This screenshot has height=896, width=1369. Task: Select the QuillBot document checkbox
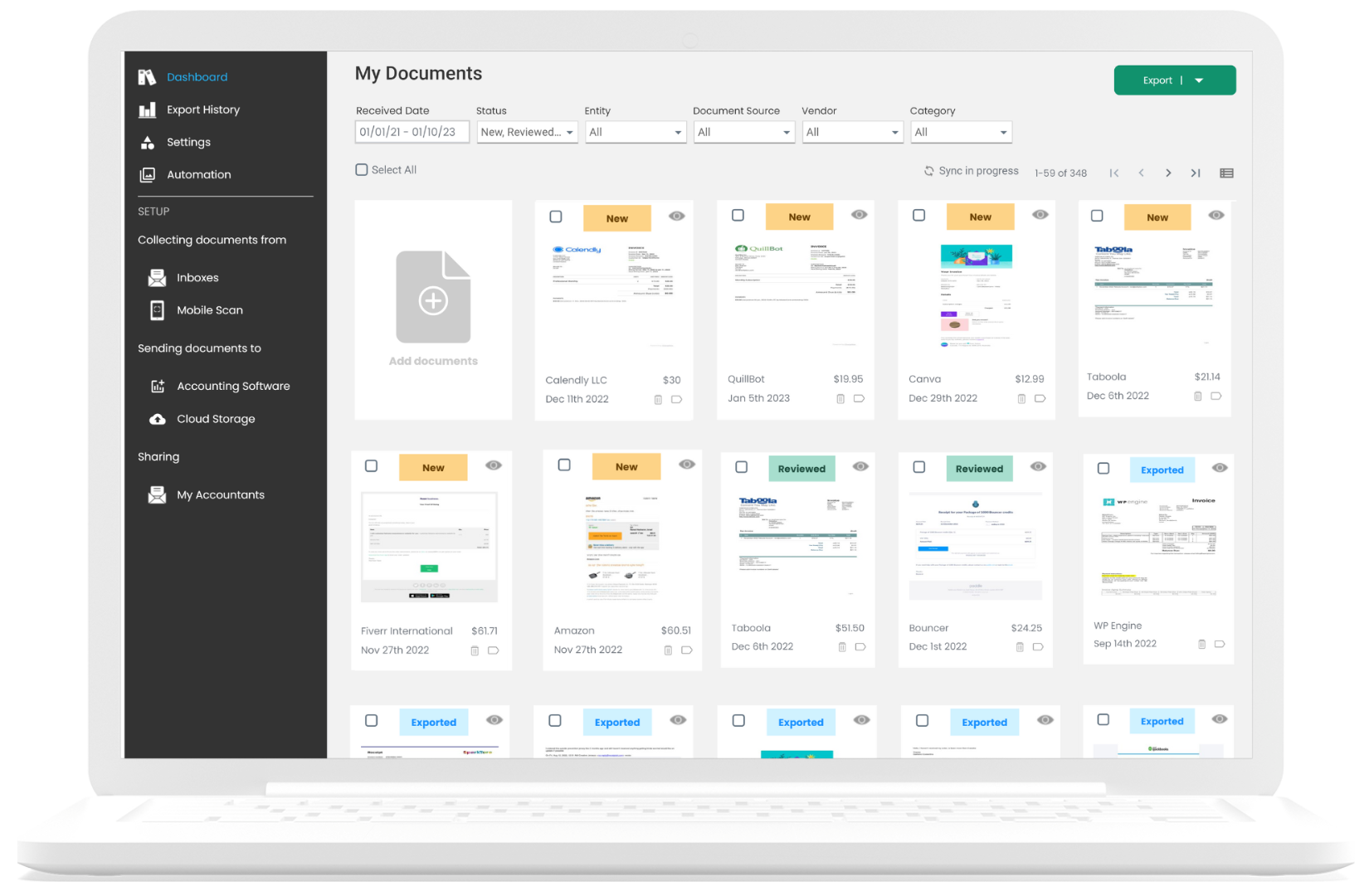pyautogui.click(x=738, y=215)
